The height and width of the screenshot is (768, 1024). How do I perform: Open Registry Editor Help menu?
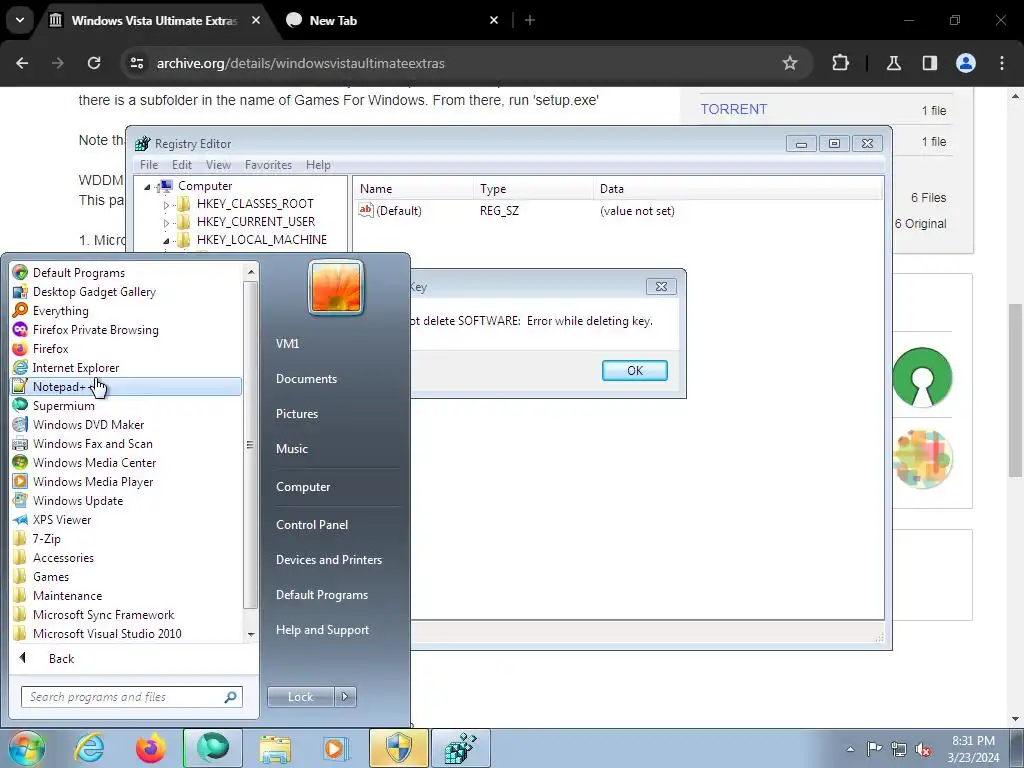tap(318, 165)
